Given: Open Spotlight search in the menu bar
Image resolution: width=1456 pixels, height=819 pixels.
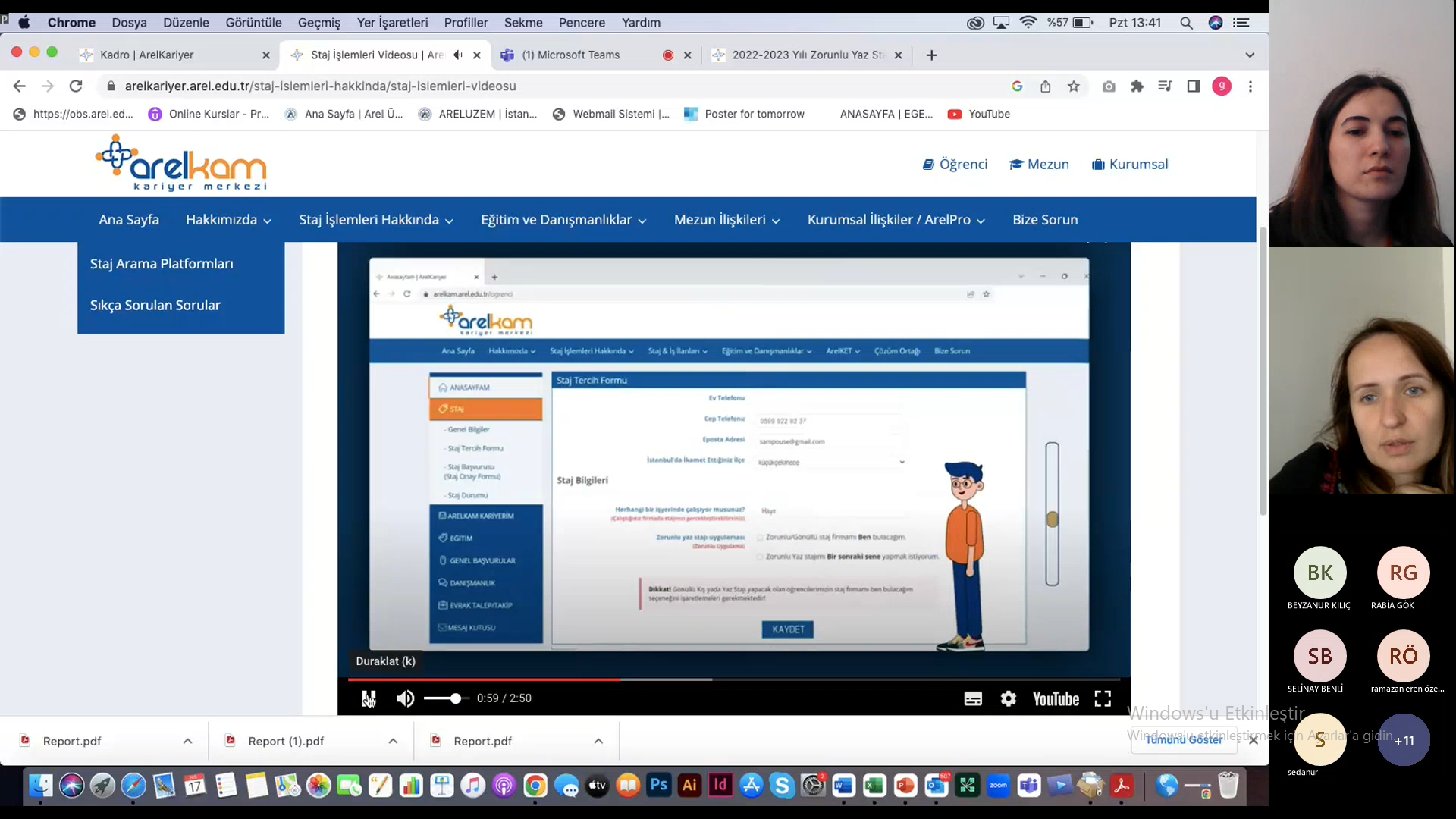Looking at the screenshot, I should (x=1187, y=23).
